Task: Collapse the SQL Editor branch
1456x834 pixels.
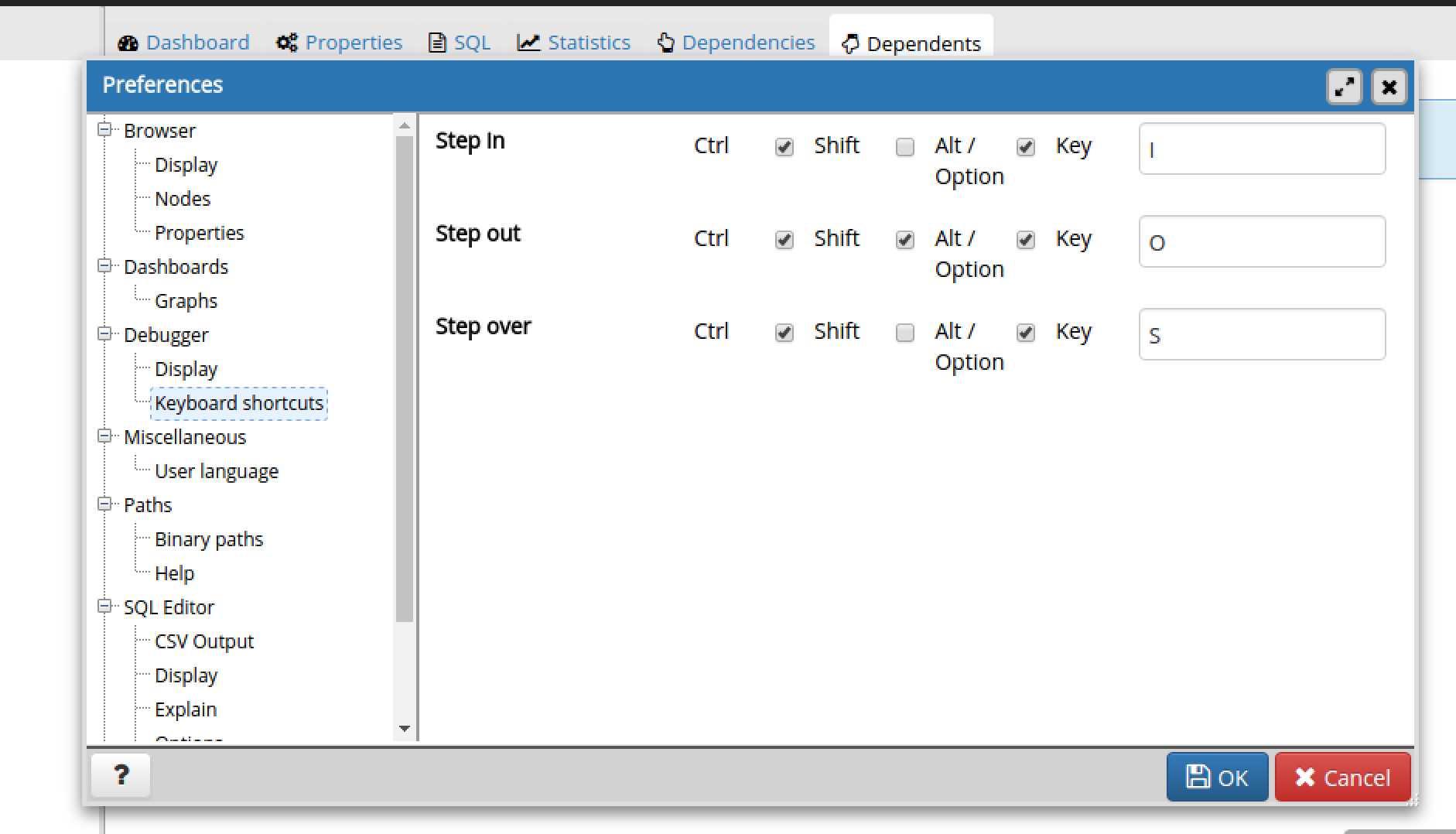Action: [105, 607]
